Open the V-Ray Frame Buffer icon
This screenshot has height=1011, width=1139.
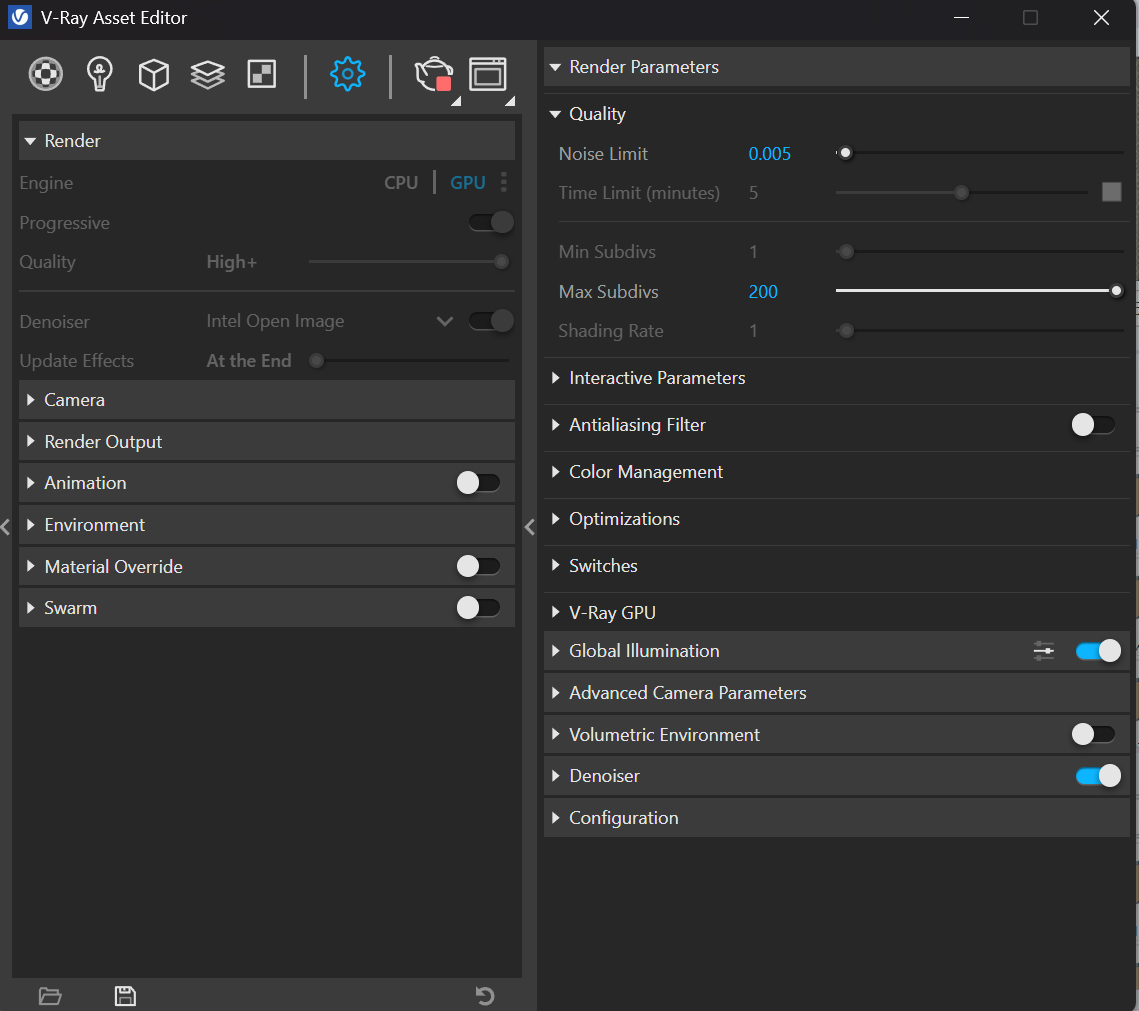[x=487, y=74]
